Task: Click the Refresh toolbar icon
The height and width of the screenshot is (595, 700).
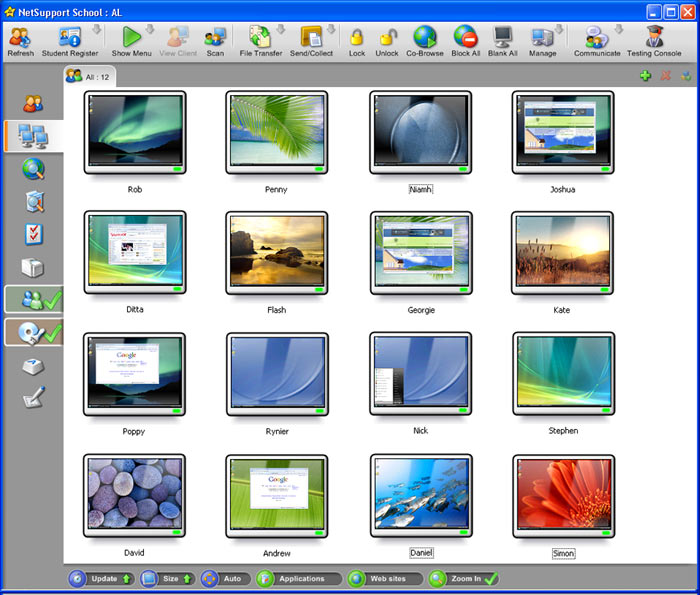Action: click(x=21, y=42)
